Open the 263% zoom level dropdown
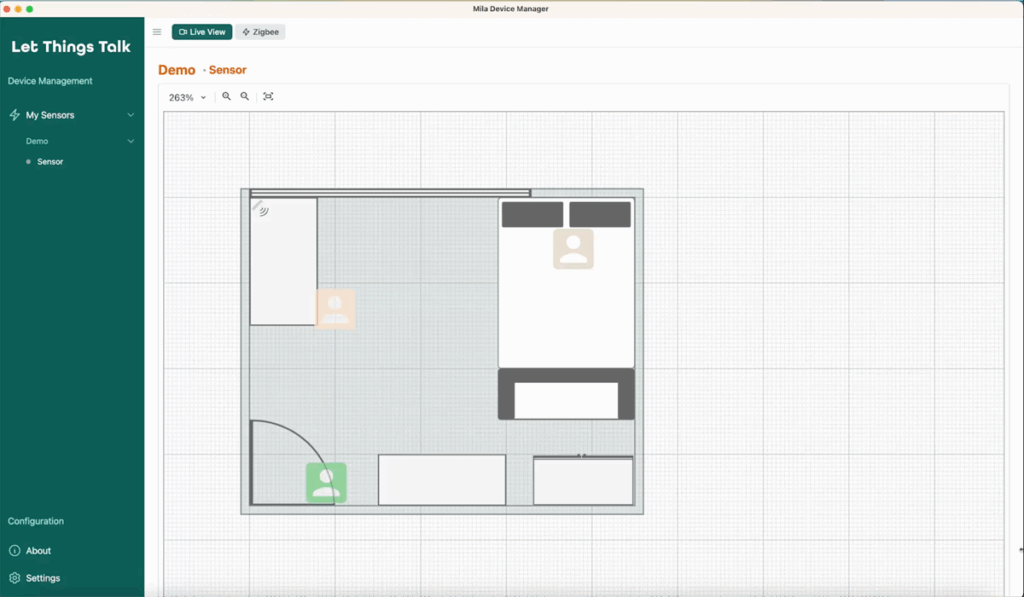The image size is (1024, 597). tap(187, 97)
